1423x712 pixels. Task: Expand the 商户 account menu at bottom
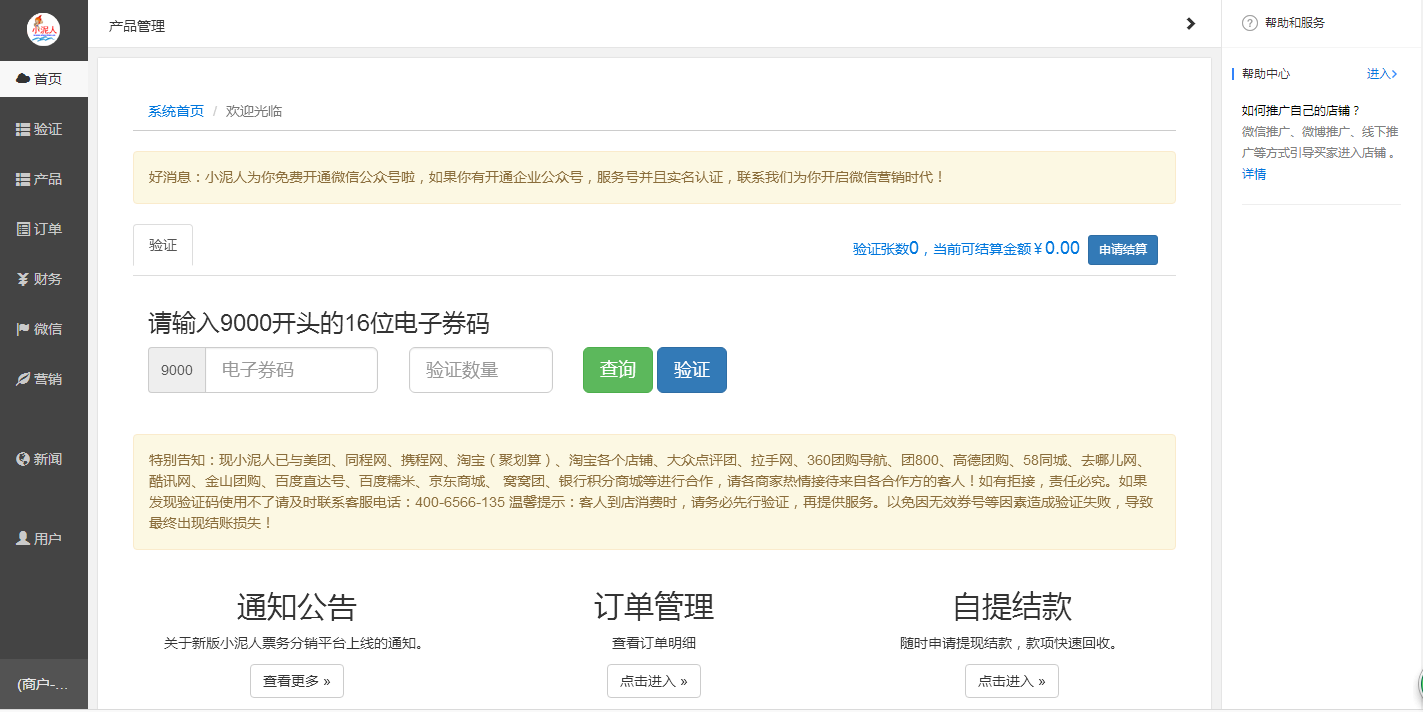(x=43, y=685)
